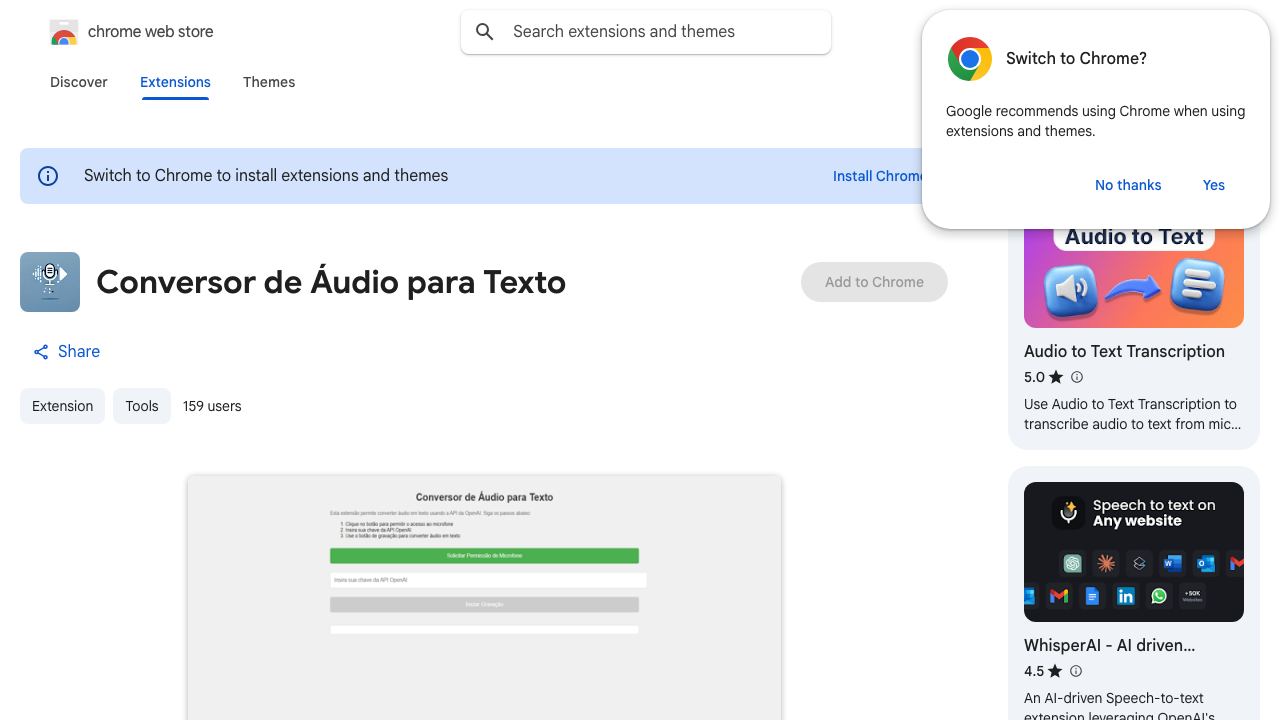Click the Add to Chrome button
Screen dimensions: 1280x720
pyautogui.click(x=874, y=282)
